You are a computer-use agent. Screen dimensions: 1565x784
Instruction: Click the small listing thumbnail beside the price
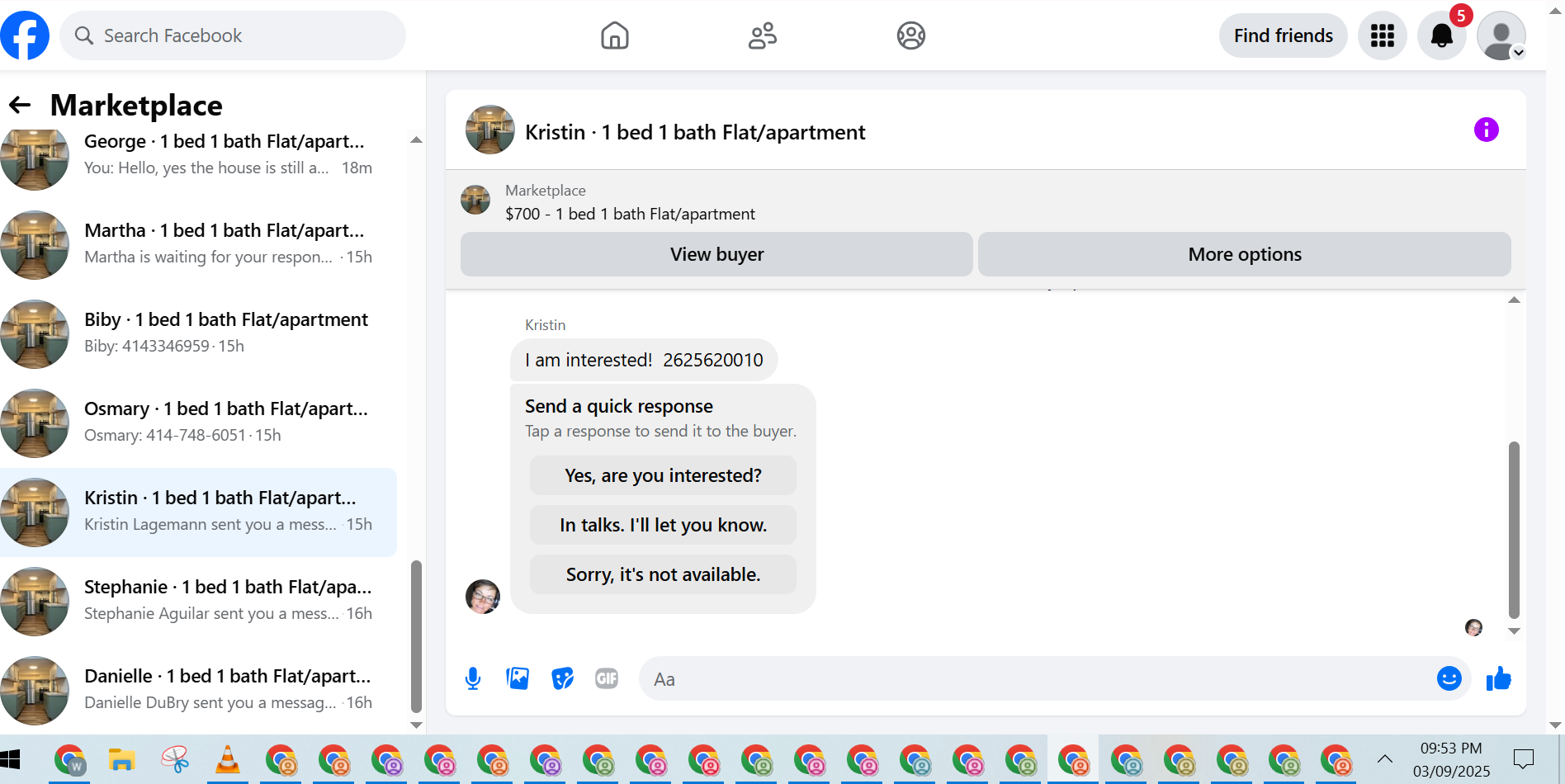click(x=475, y=200)
